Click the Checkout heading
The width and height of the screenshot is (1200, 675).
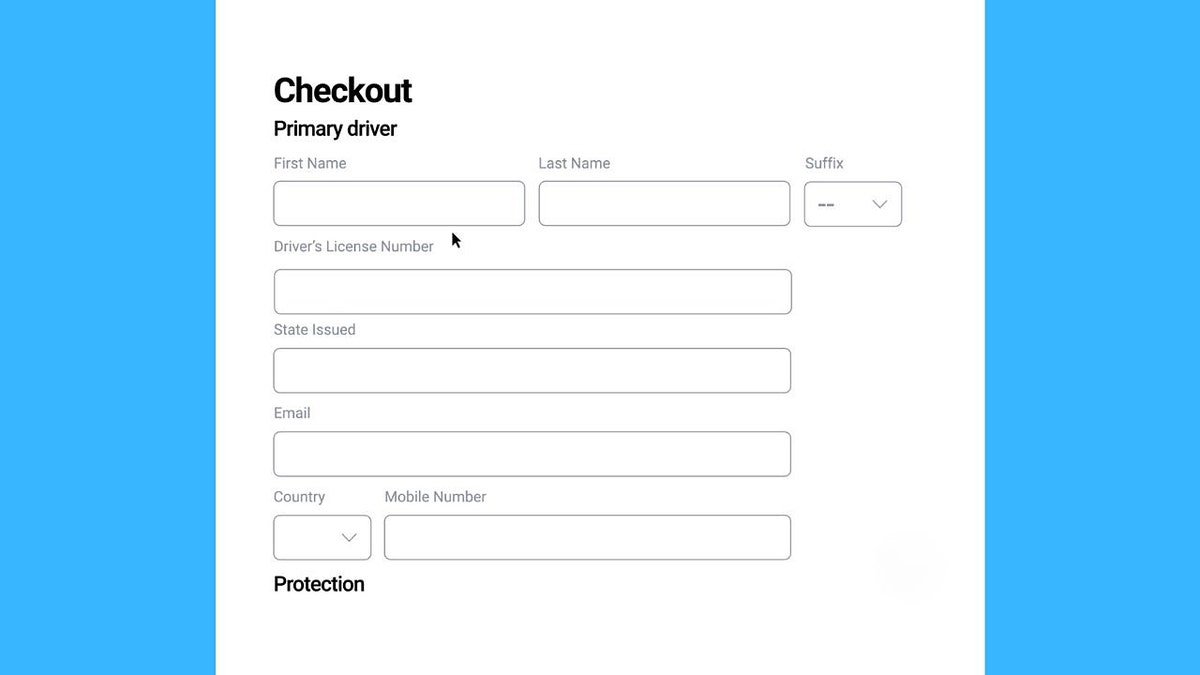pyautogui.click(x=343, y=91)
